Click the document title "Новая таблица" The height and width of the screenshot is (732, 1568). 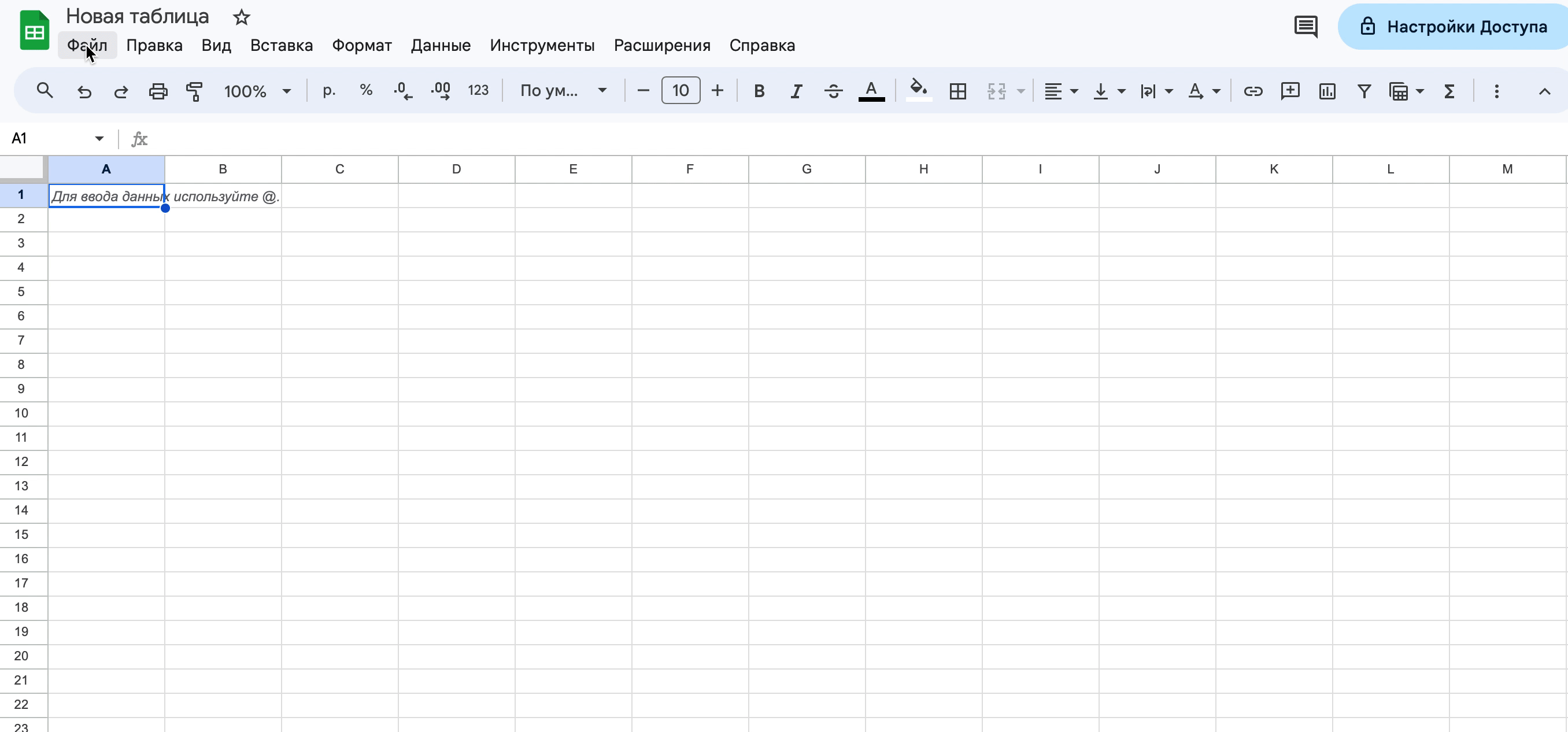[137, 16]
